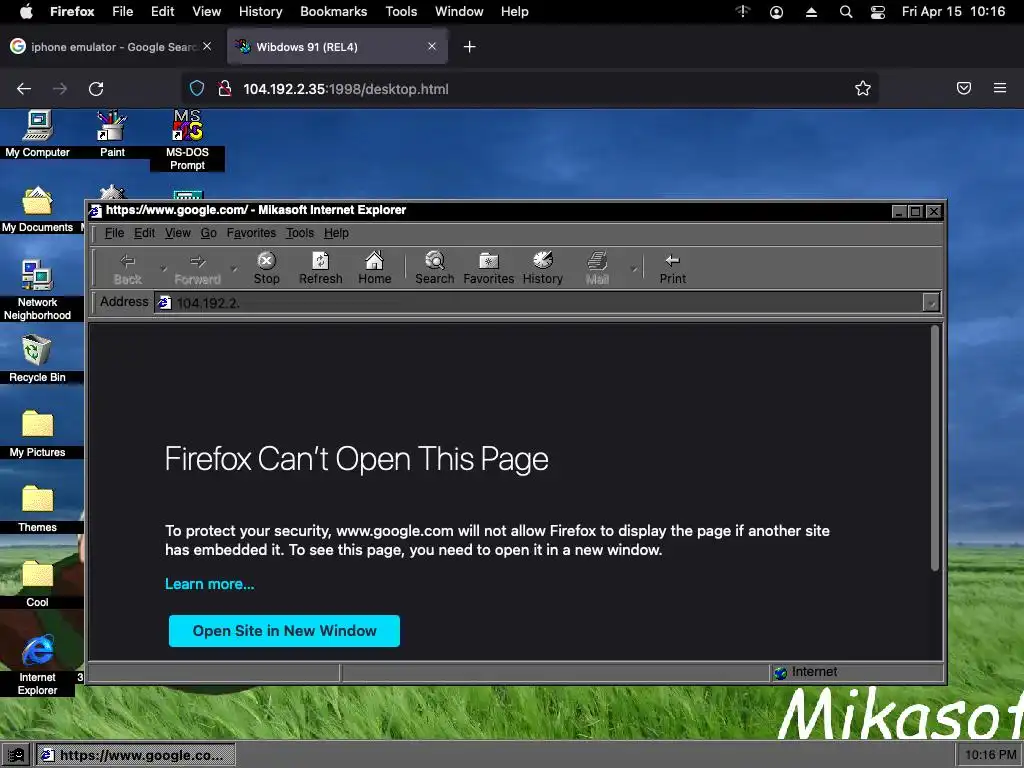Open MS-DOS Prompt desktop shortcut

(x=187, y=140)
